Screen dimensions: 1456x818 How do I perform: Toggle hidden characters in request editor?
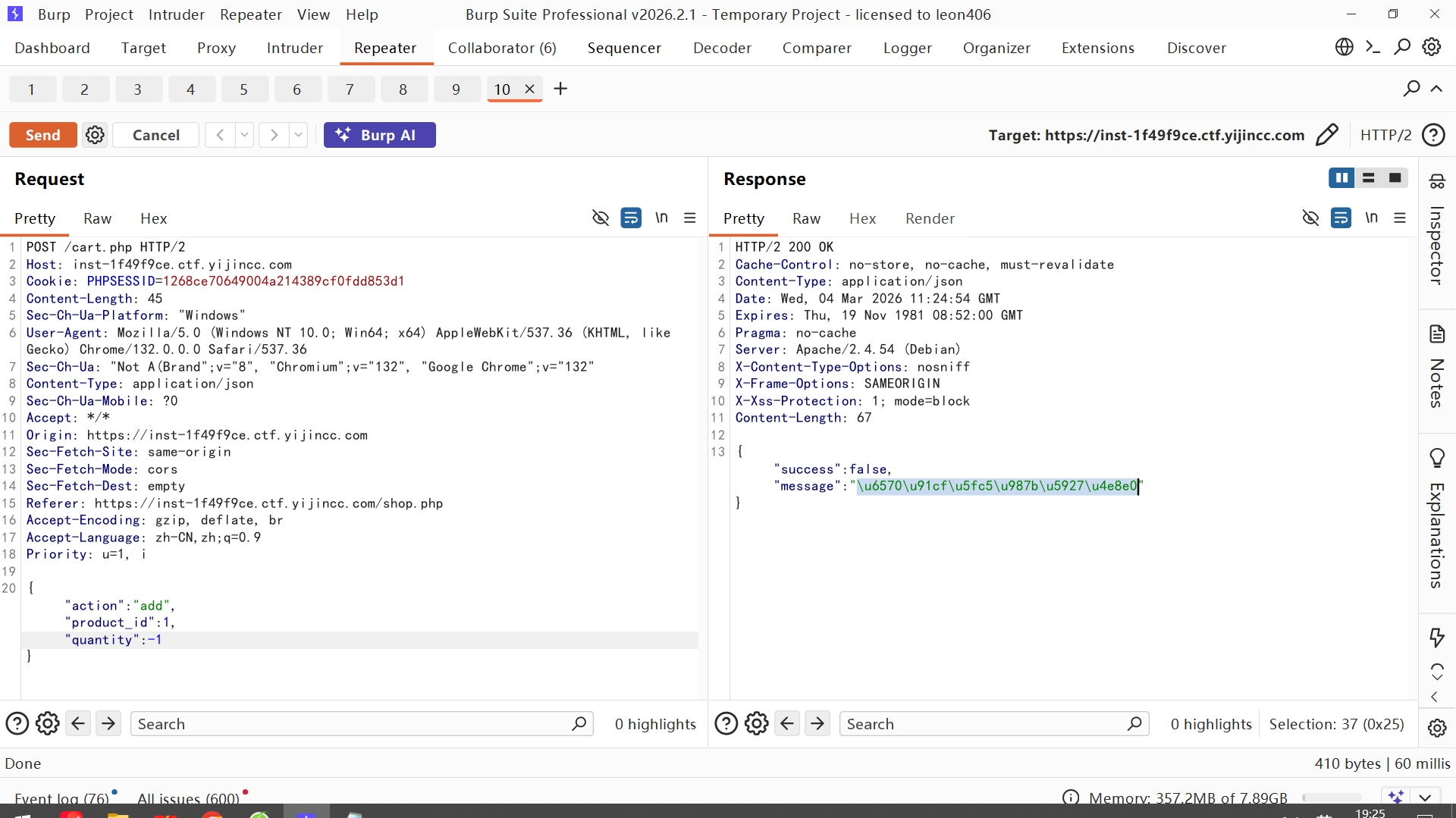click(600, 218)
